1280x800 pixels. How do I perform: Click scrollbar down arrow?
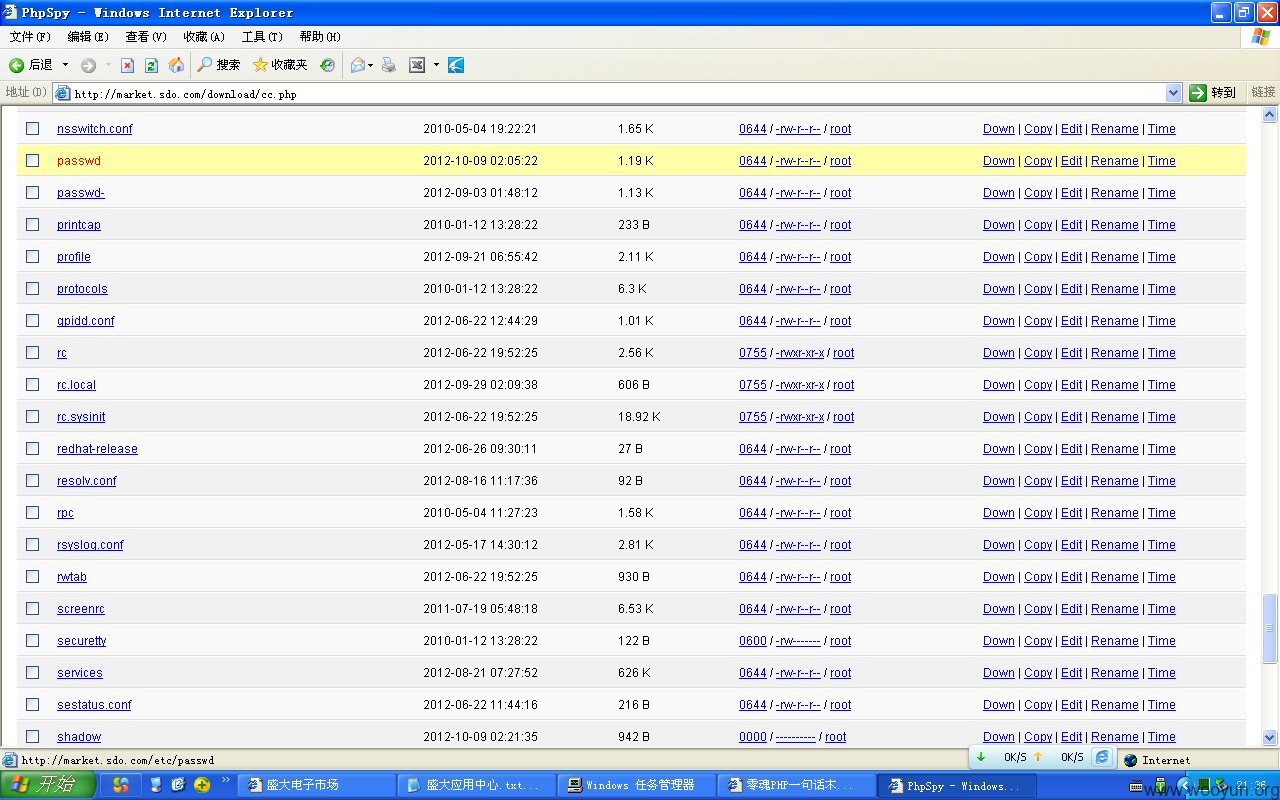[1270, 738]
